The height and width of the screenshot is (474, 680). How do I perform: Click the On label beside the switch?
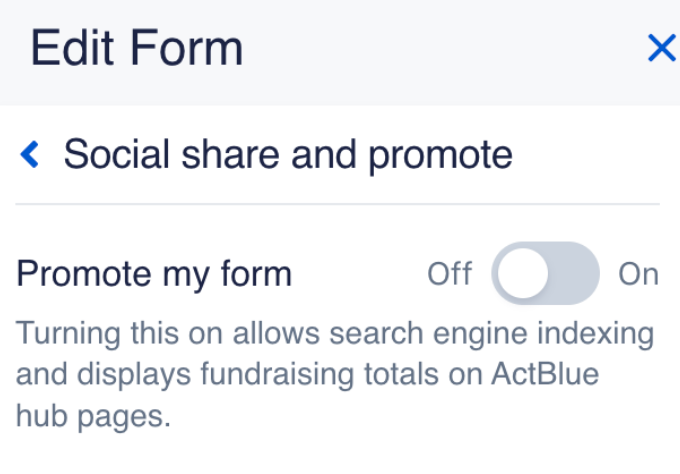638,274
